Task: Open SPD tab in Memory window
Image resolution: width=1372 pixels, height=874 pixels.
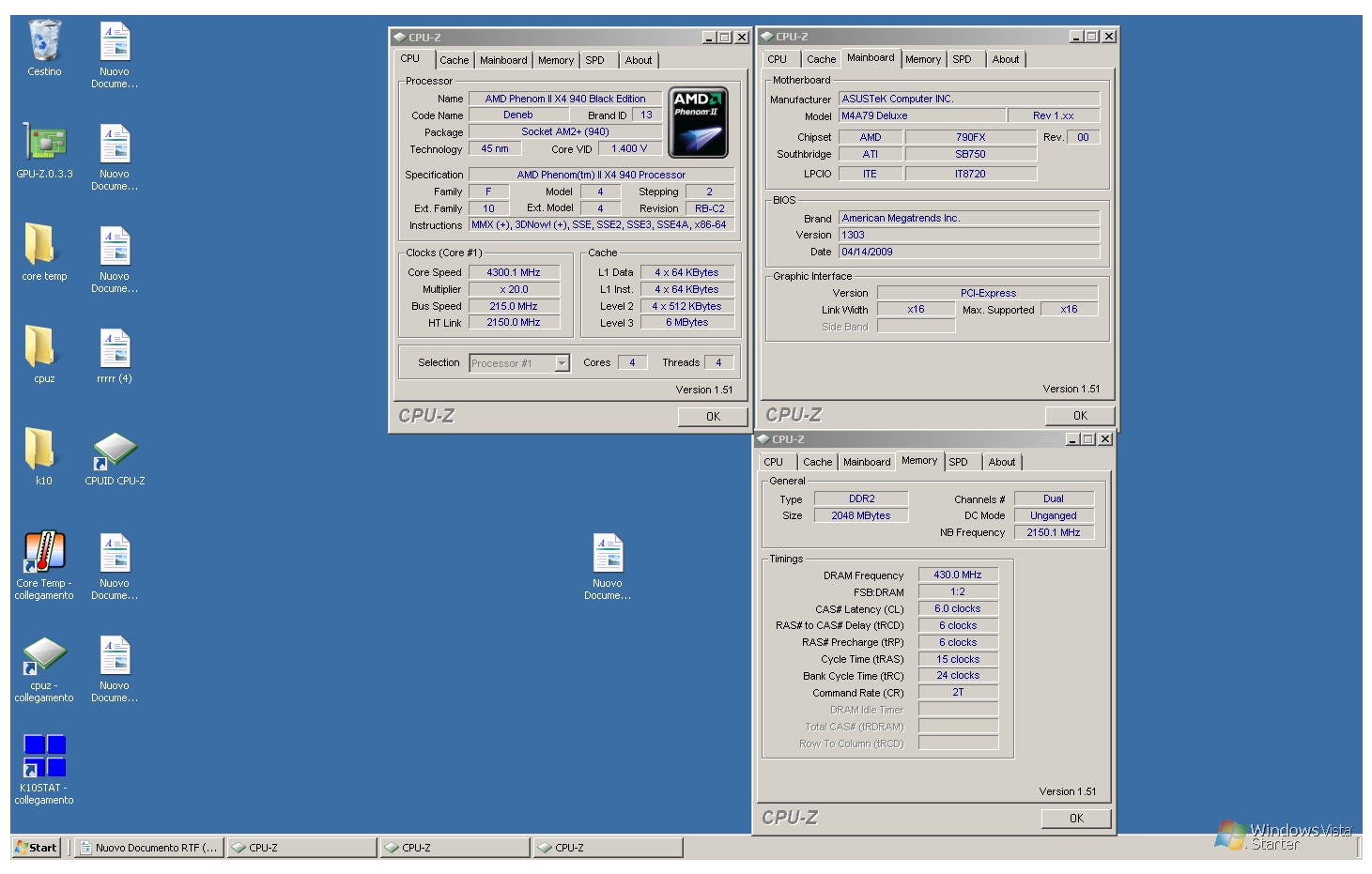Action: pyautogui.click(x=958, y=462)
